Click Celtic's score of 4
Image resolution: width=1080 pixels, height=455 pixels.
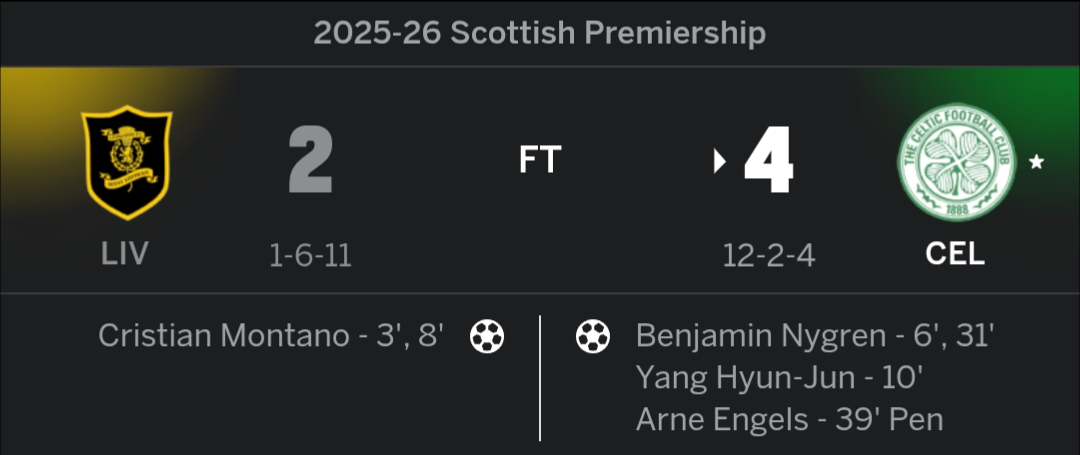pyautogui.click(x=768, y=162)
